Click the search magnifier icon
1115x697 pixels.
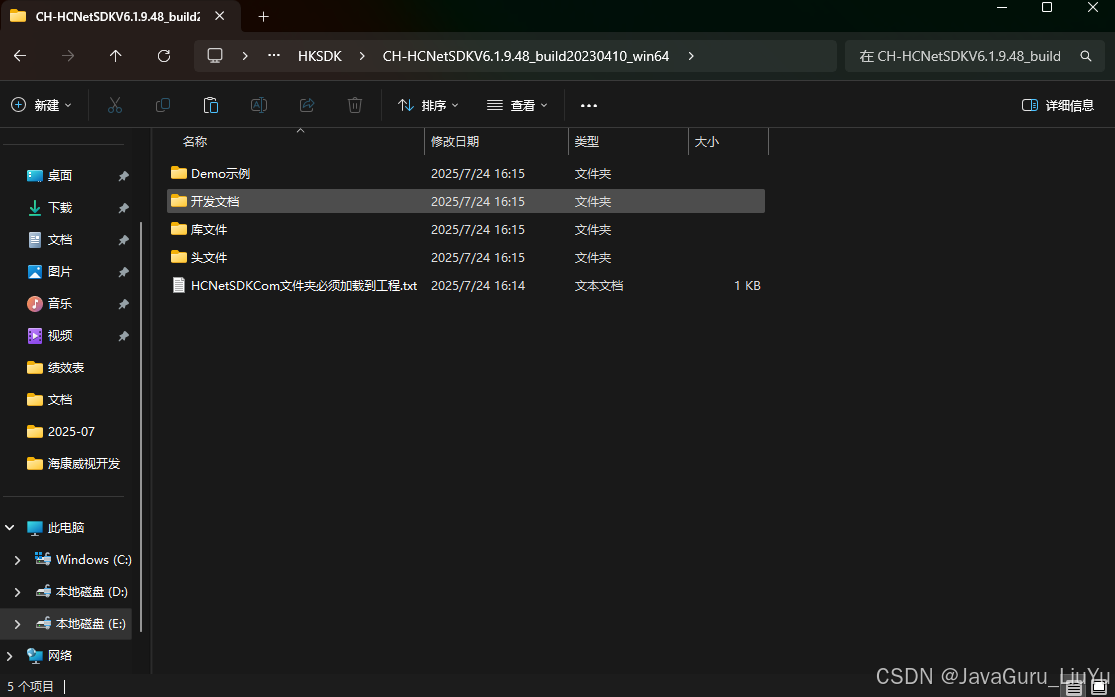point(1086,55)
